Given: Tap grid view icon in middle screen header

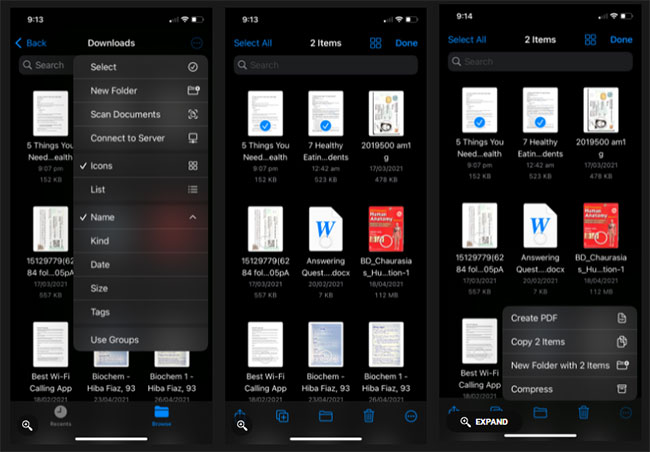Looking at the screenshot, I should (x=375, y=43).
